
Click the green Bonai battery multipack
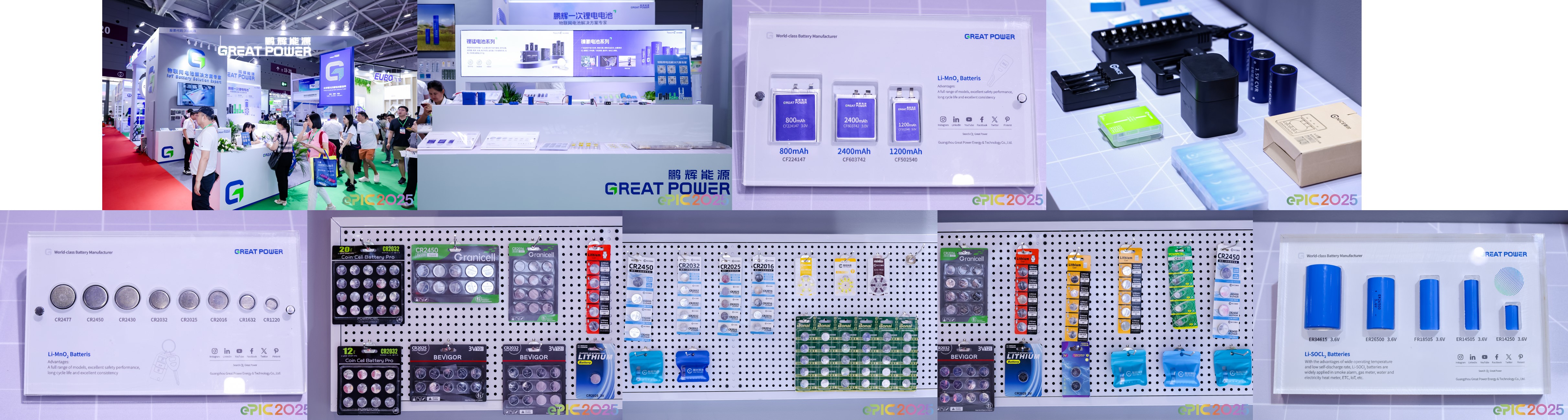(x=856, y=352)
